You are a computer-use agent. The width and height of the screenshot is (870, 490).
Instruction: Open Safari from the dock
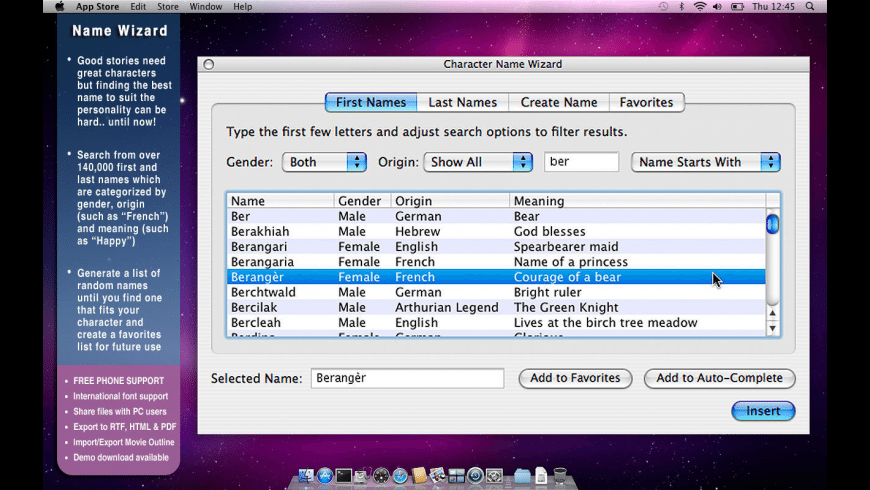tap(400, 476)
